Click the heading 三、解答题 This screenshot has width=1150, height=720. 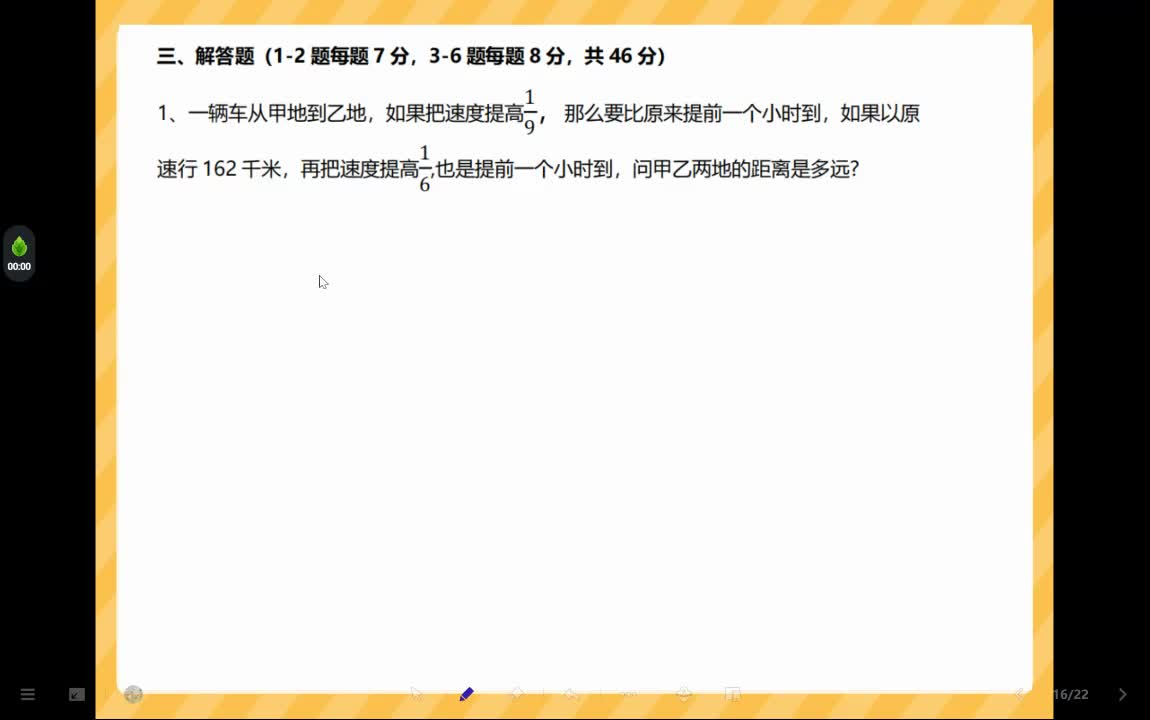[205, 56]
